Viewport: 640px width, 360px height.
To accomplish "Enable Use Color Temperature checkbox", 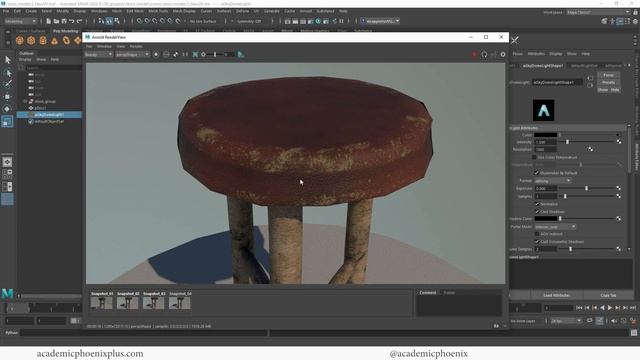I will tap(534, 157).
